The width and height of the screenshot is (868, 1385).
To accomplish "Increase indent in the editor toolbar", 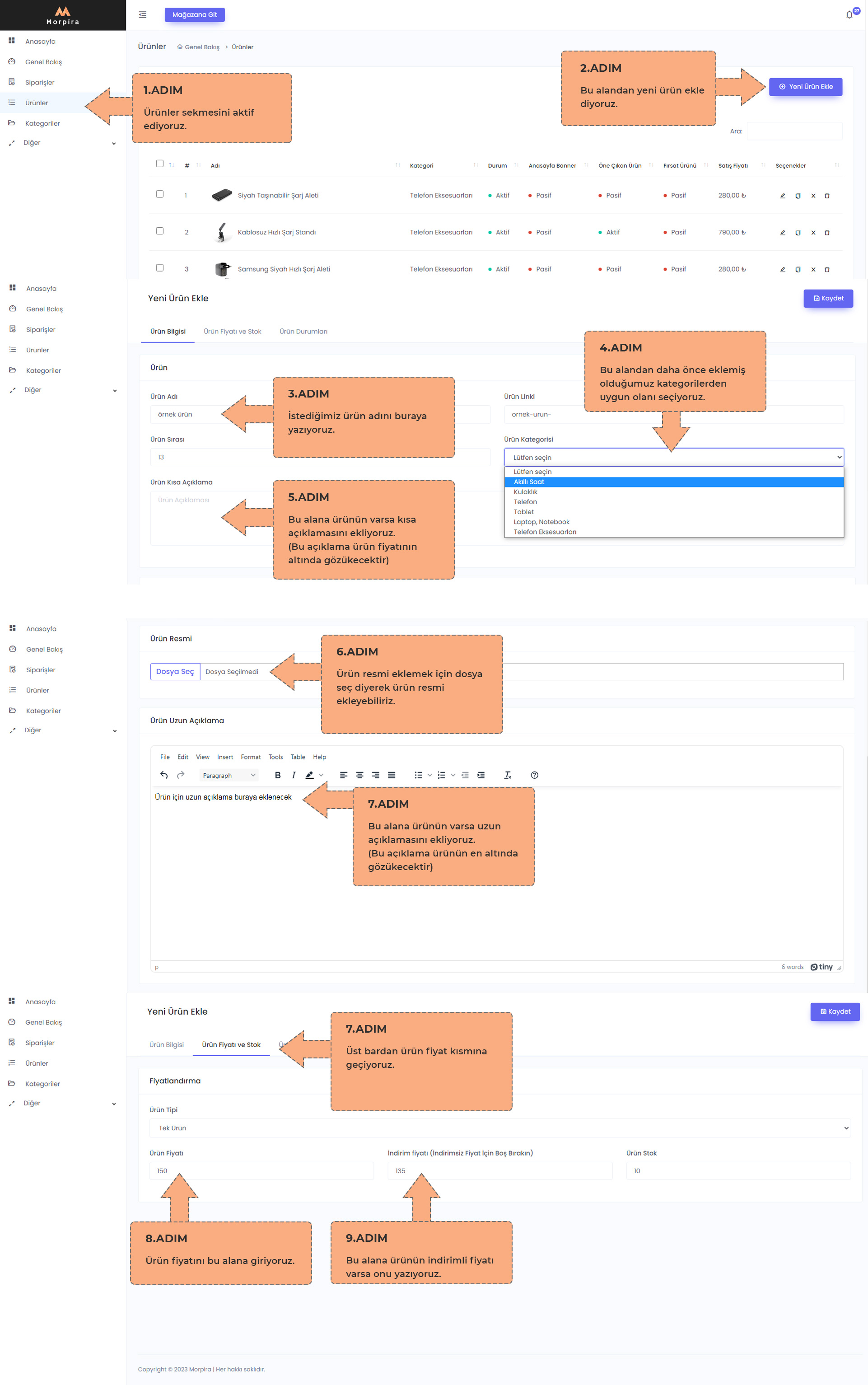I will (x=481, y=775).
